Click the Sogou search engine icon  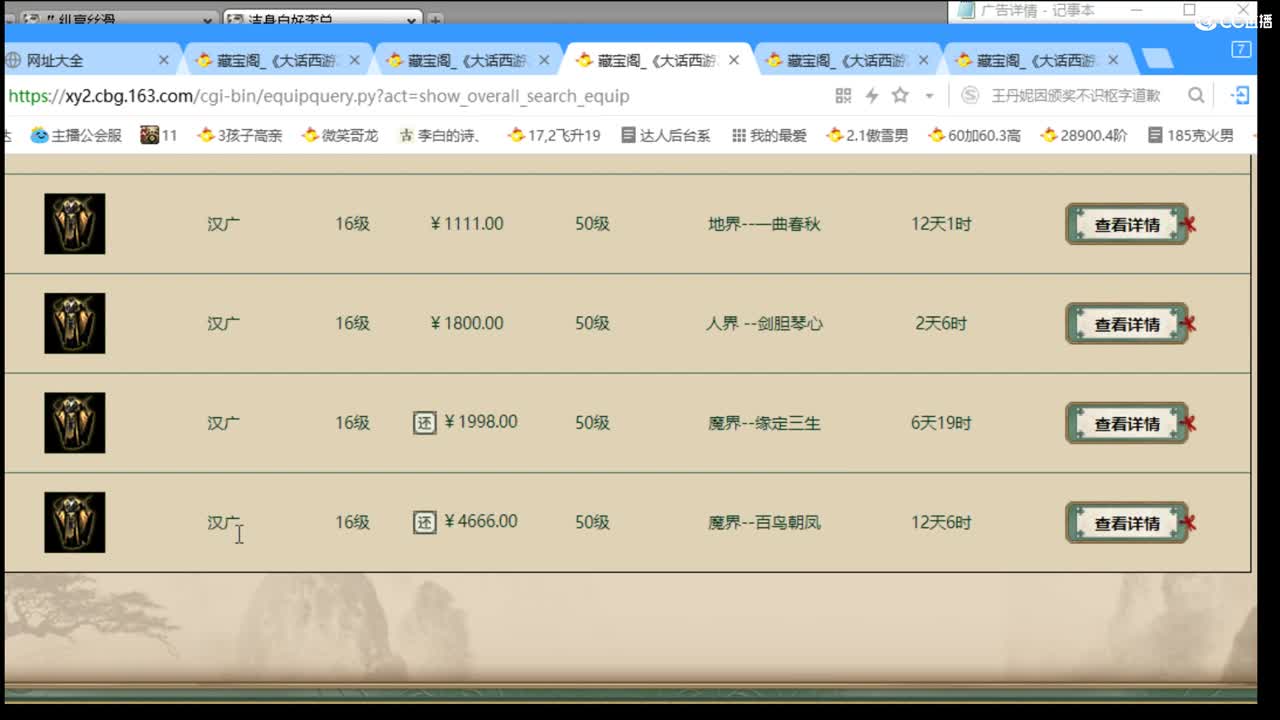coord(969,95)
